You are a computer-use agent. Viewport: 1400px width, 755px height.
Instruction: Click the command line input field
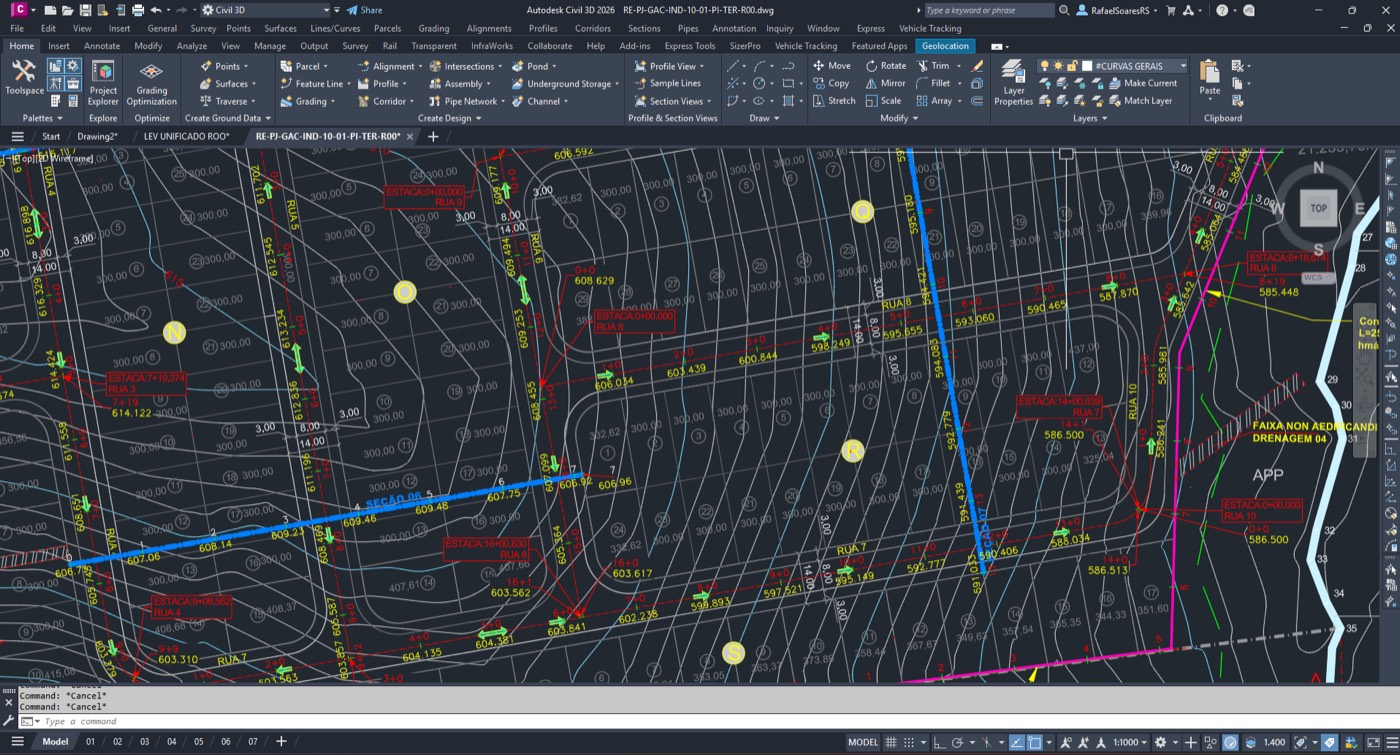[x=700, y=721]
